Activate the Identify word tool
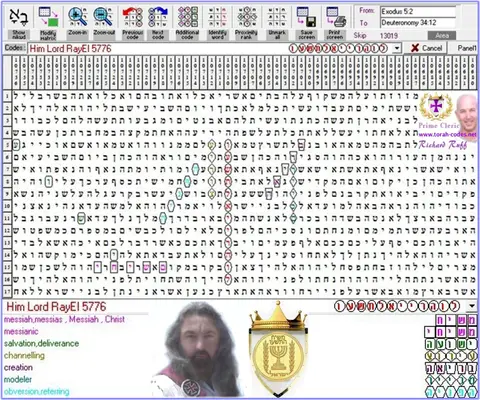Screen dimensions: 480x400 tap(217, 17)
